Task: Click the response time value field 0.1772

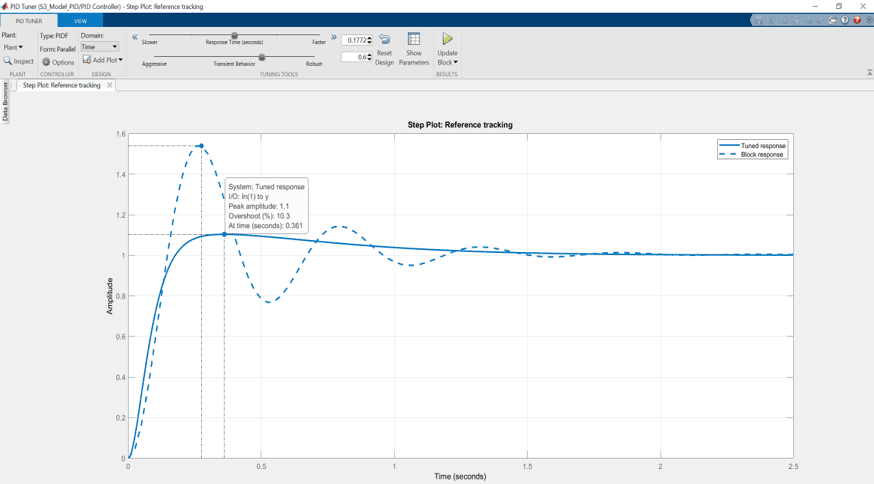Action: pos(354,41)
